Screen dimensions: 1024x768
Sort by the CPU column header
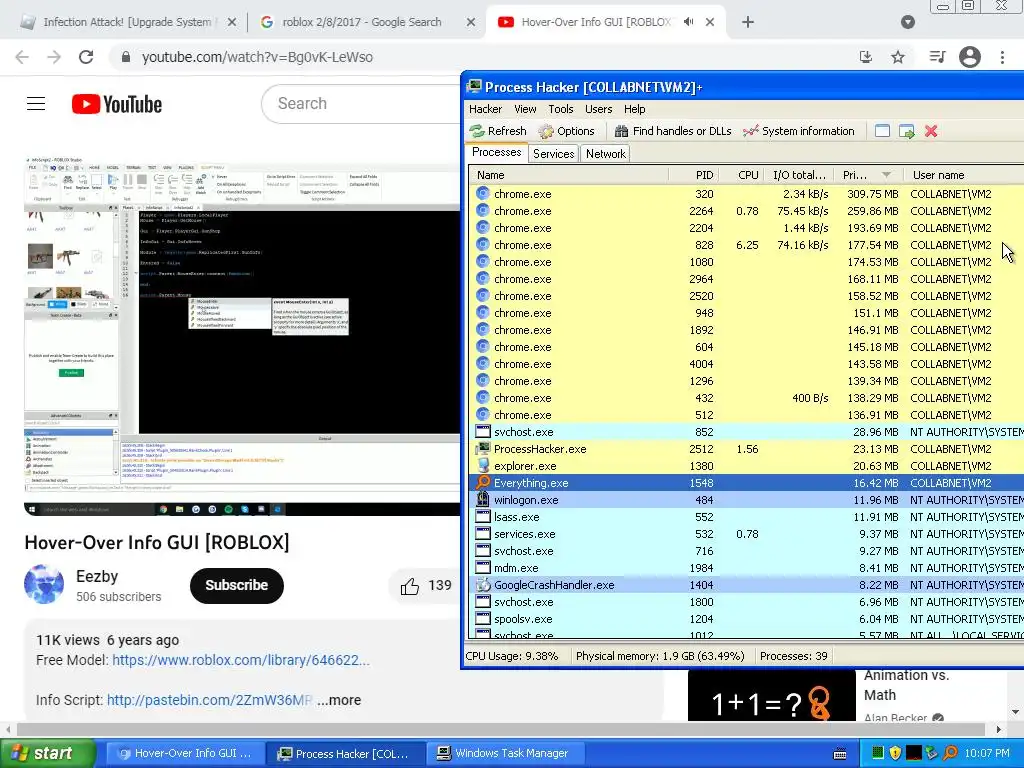coord(741,175)
